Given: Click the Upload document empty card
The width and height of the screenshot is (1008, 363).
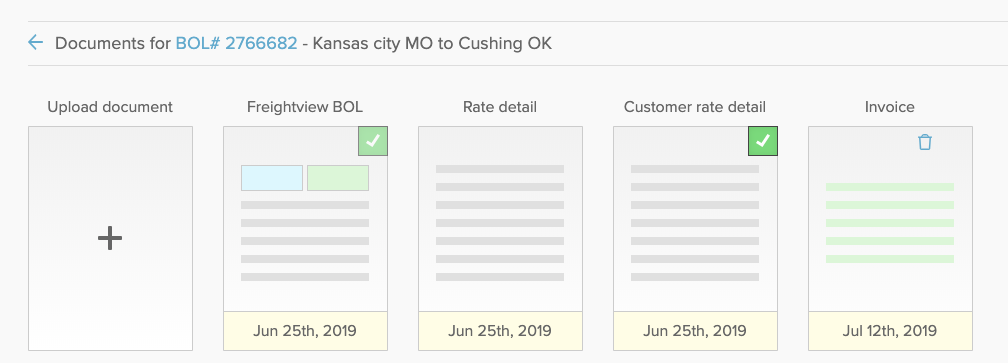Looking at the screenshot, I should tap(110, 238).
